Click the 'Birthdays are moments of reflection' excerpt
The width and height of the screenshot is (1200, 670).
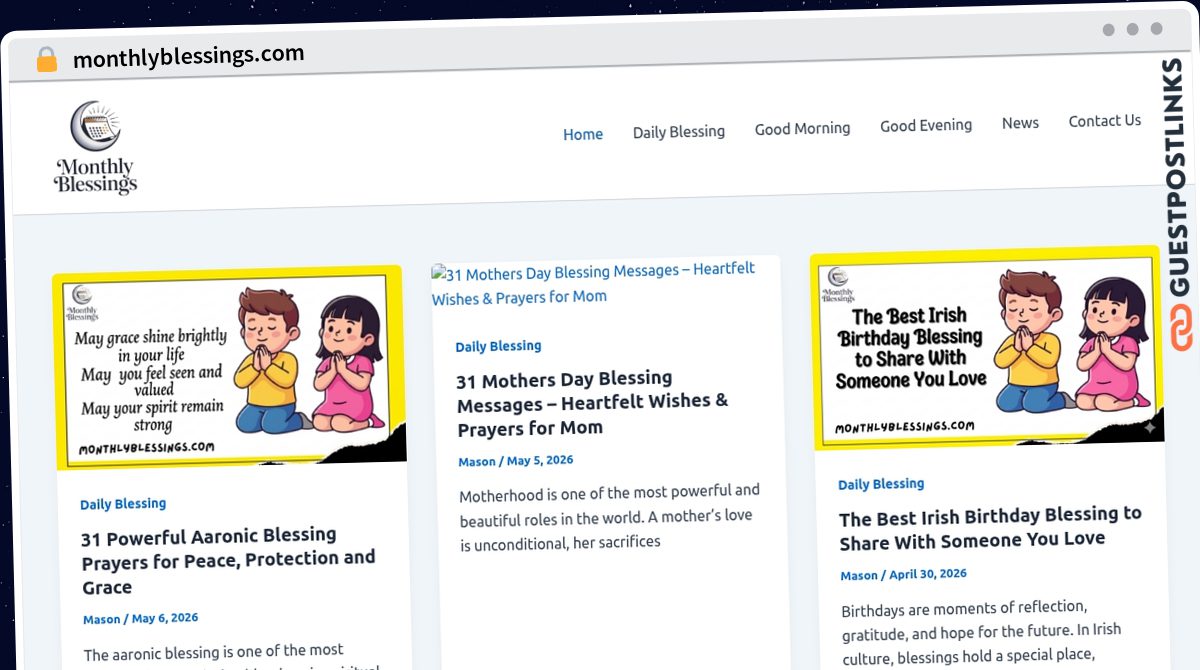[982, 633]
